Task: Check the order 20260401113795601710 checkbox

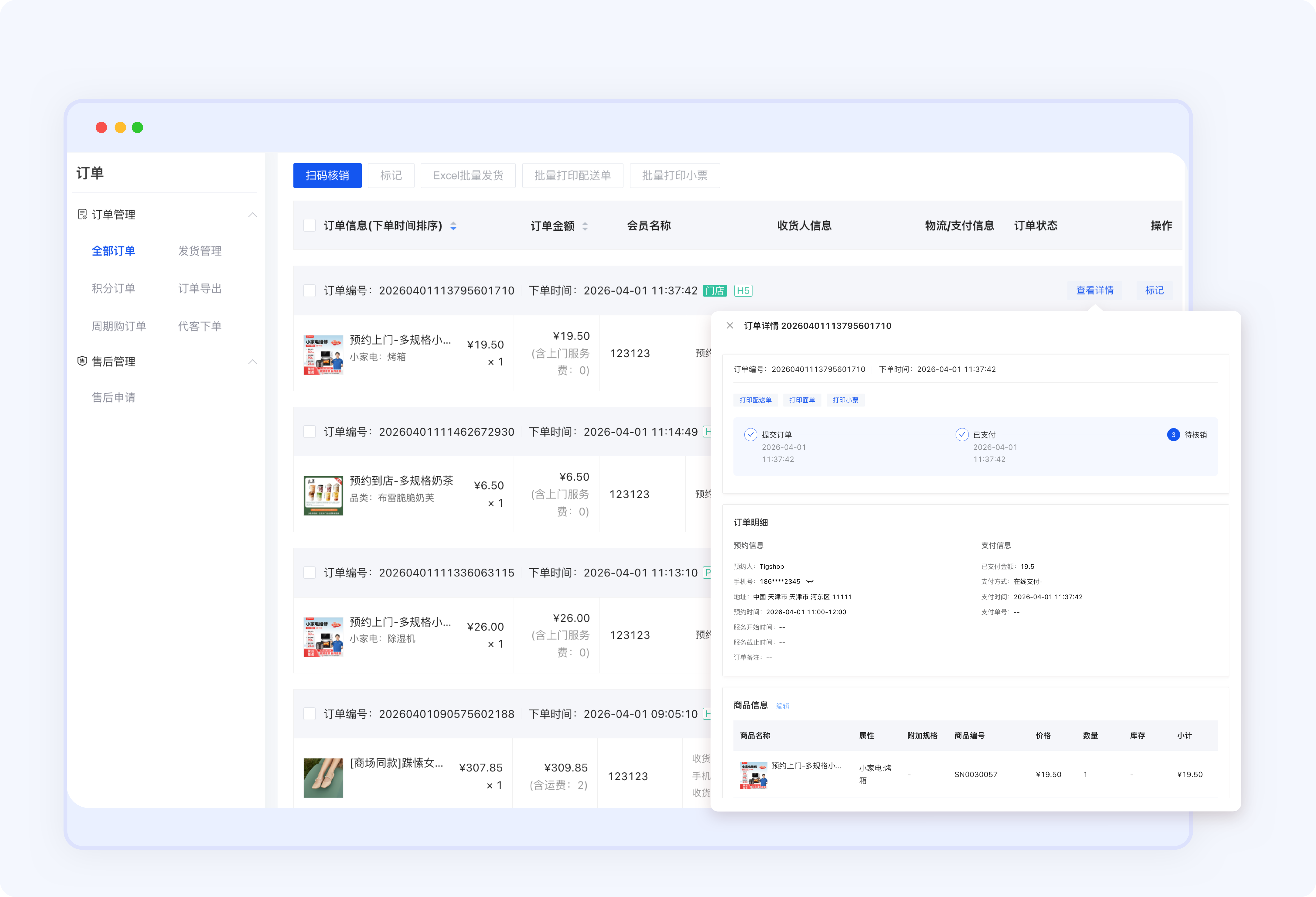Action: (x=309, y=290)
